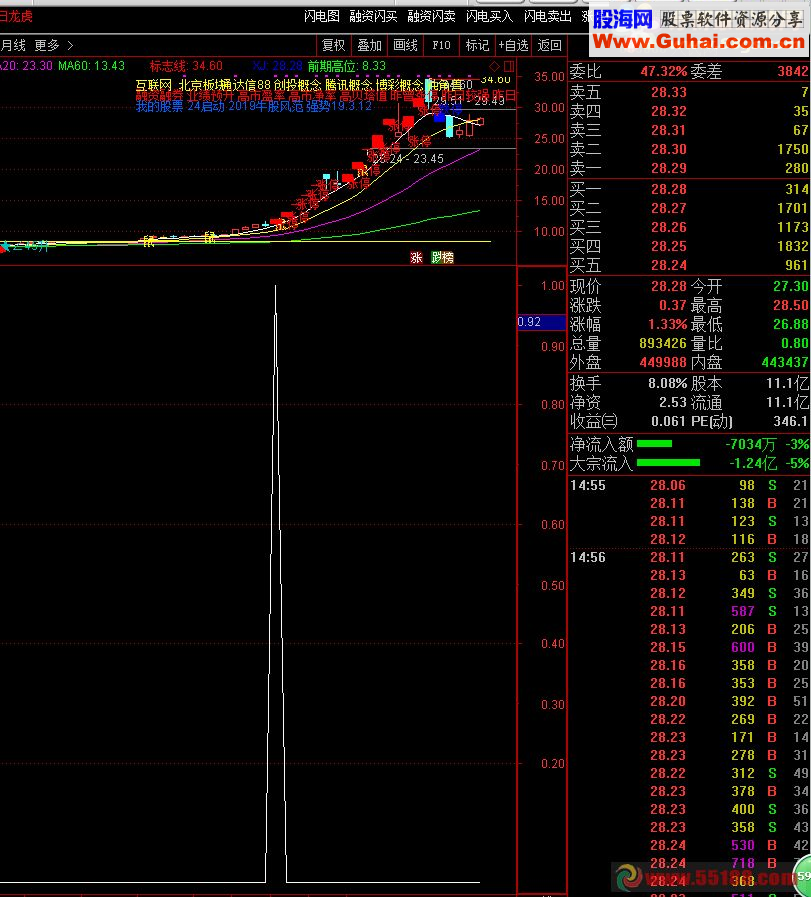Click the square window icon above chart

[x=509, y=66]
